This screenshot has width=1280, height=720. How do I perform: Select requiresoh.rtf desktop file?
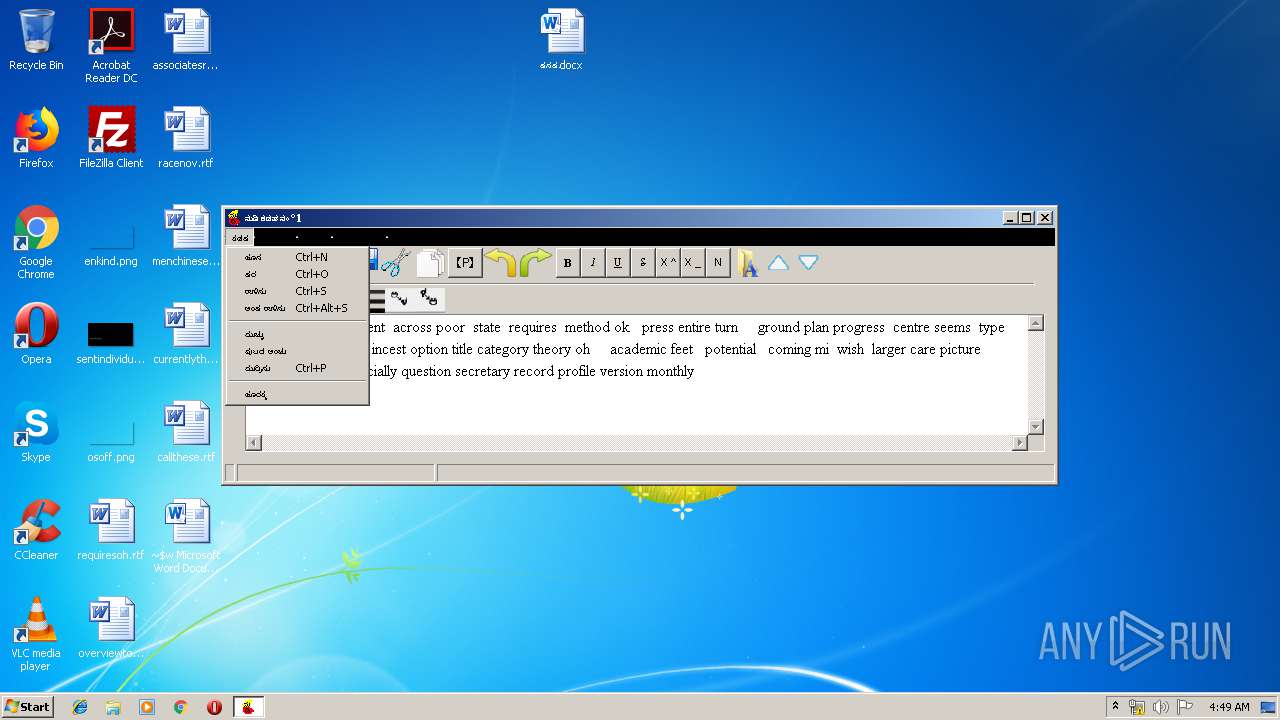coord(111,530)
